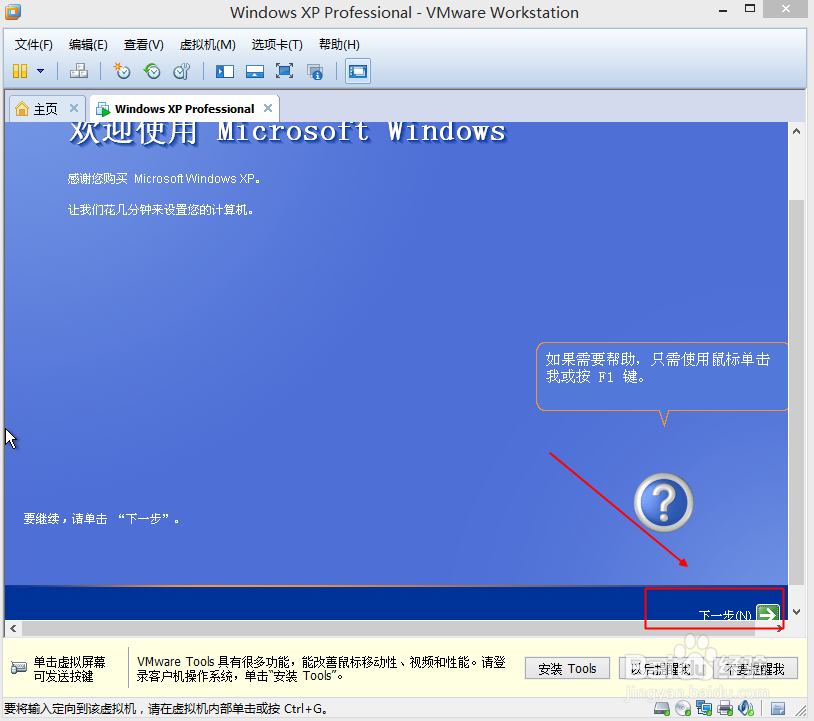814x721 pixels.
Task: Click the 安装 Tools button
Action: click(567, 669)
